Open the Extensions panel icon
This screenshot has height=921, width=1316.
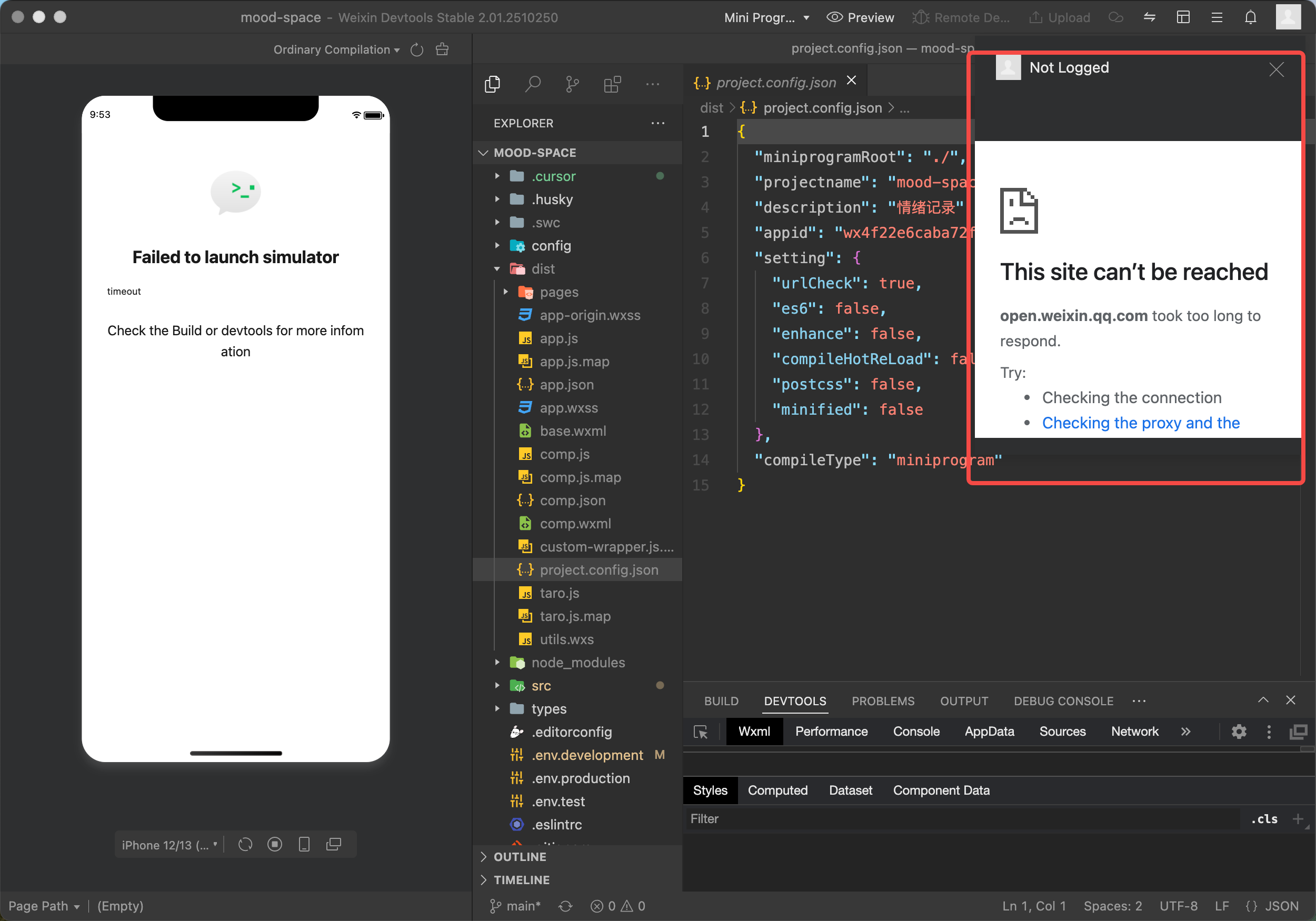tap(612, 85)
